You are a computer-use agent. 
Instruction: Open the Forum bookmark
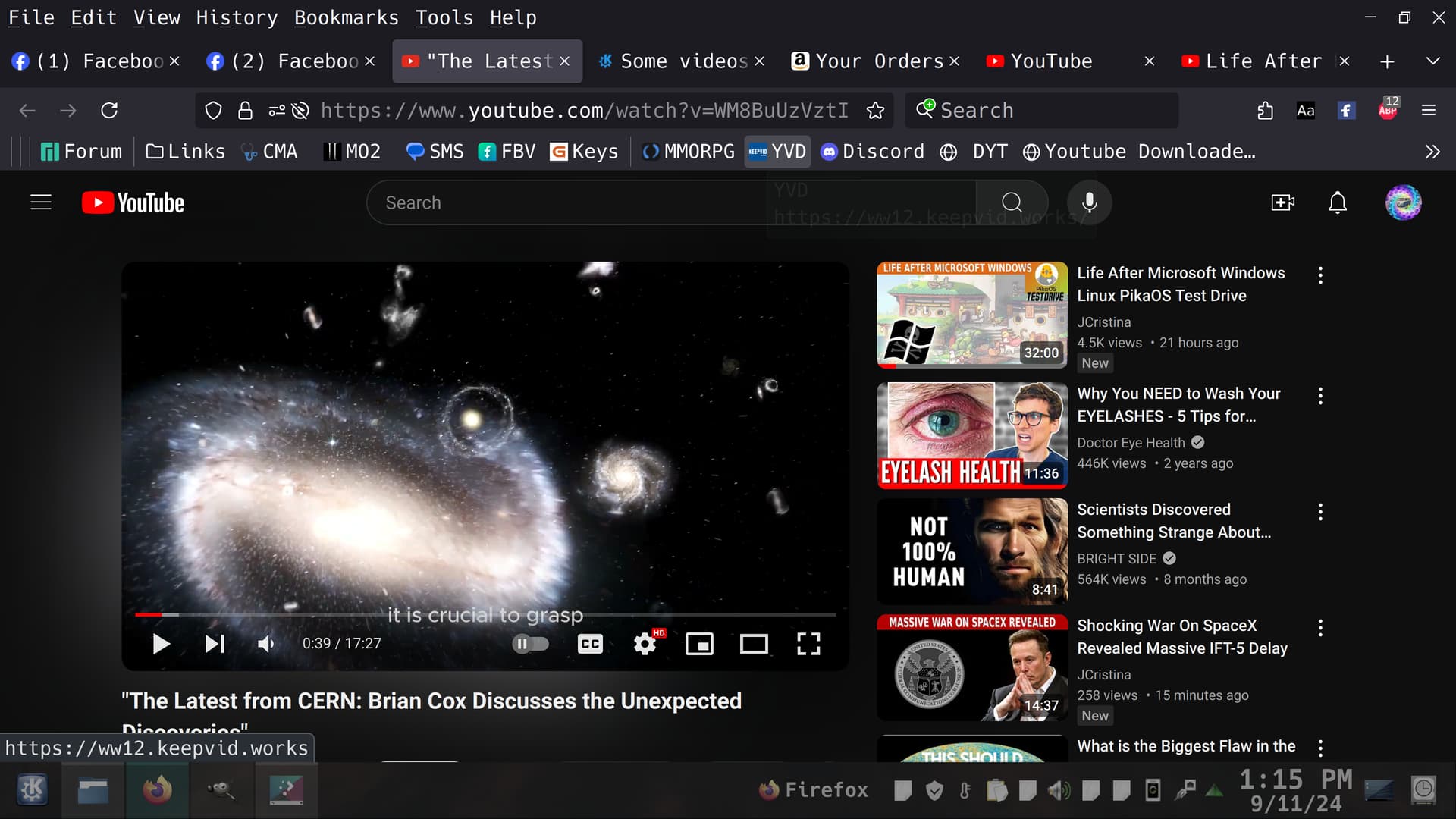pos(81,152)
